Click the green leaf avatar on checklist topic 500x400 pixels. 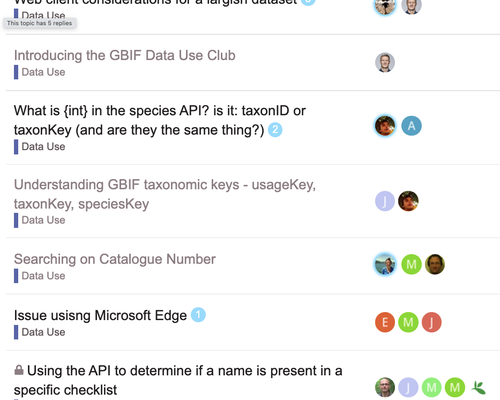click(478, 387)
